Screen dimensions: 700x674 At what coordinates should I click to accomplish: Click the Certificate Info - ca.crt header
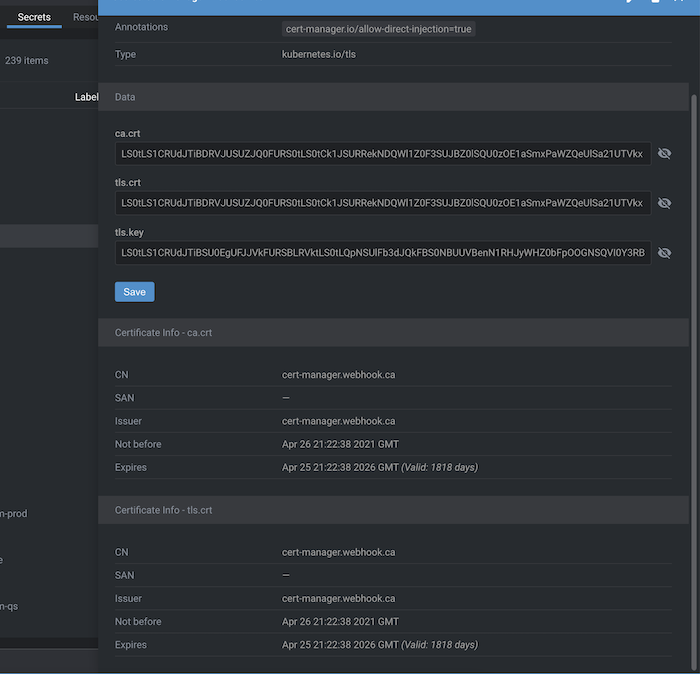click(x=393, y=333)
